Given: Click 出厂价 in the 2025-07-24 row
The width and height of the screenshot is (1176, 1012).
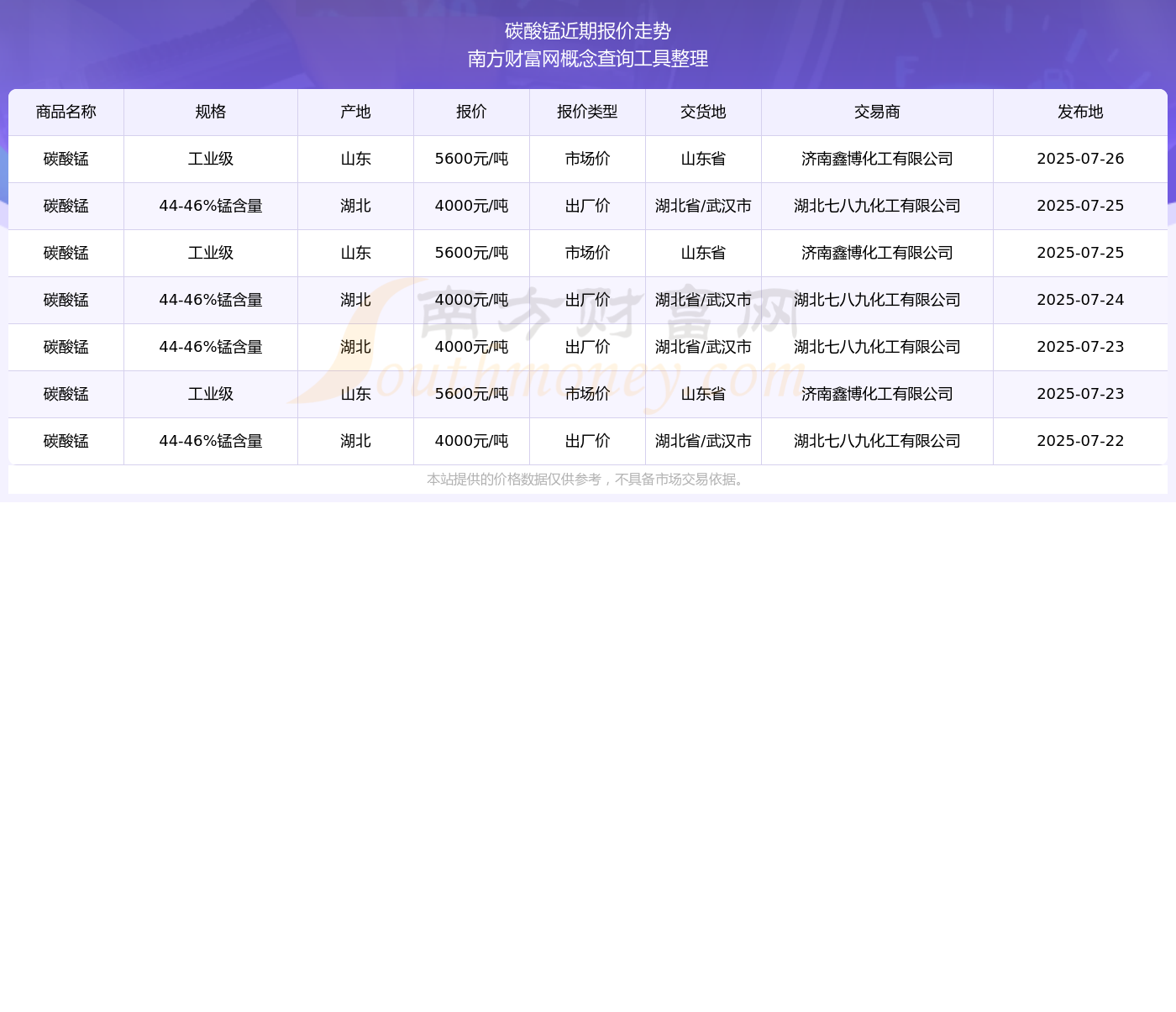Looking at the screenshot, I should point(588,300).
